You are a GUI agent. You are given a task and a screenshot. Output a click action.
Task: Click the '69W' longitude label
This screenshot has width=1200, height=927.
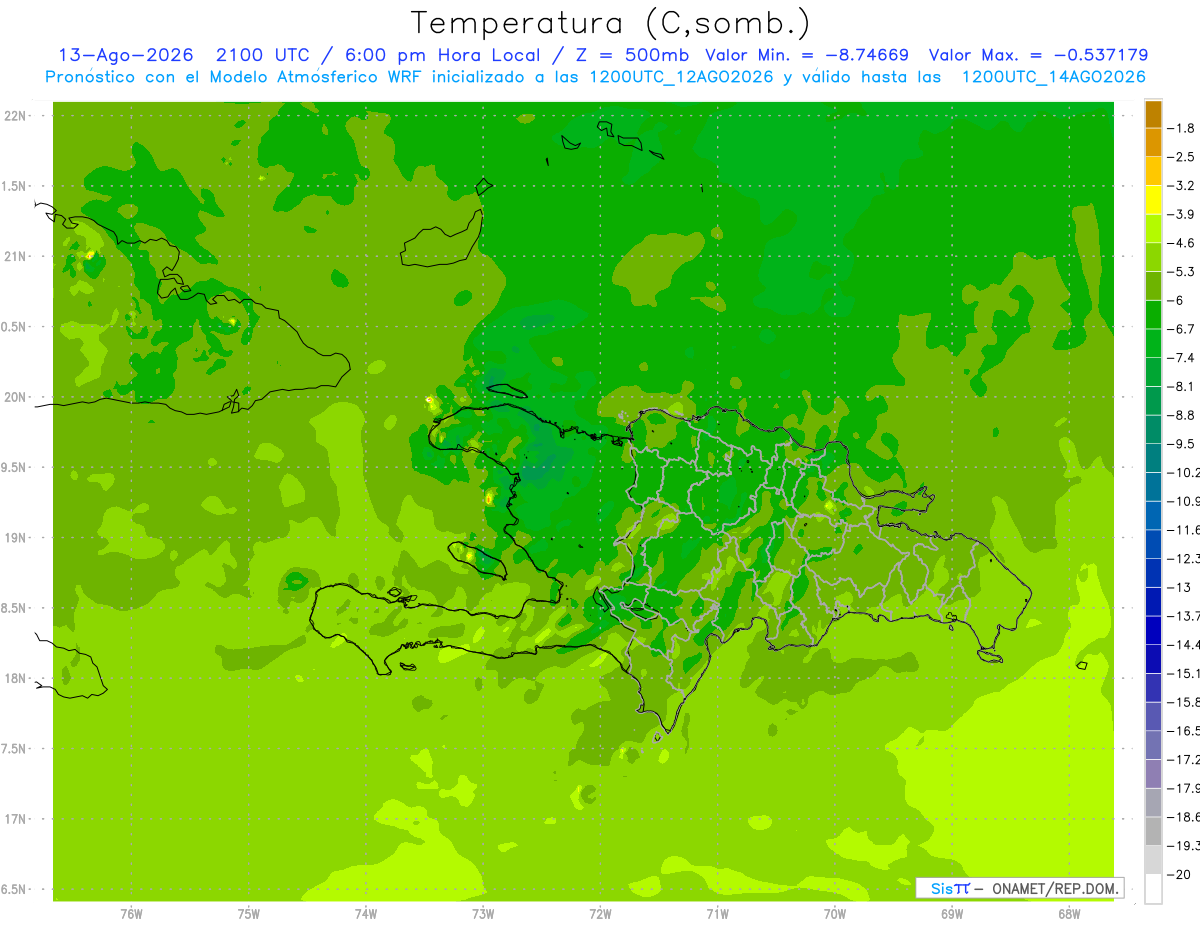952,914
